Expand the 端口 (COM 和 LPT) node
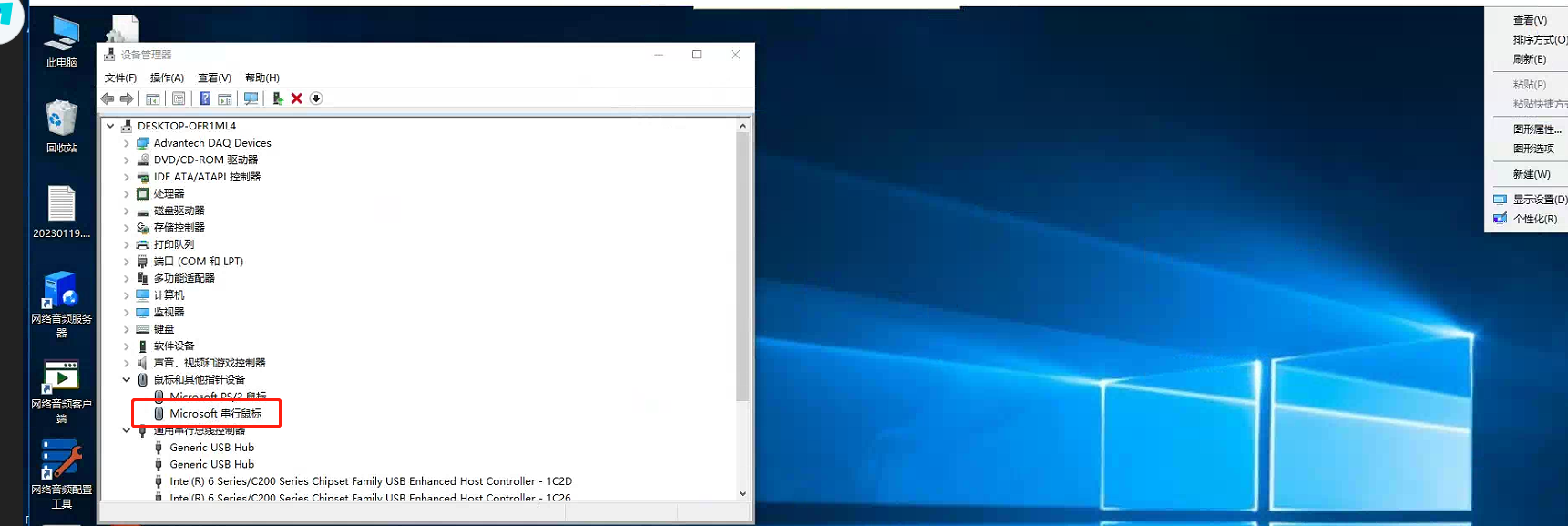 pyautogui.click(x=127, y=262)
